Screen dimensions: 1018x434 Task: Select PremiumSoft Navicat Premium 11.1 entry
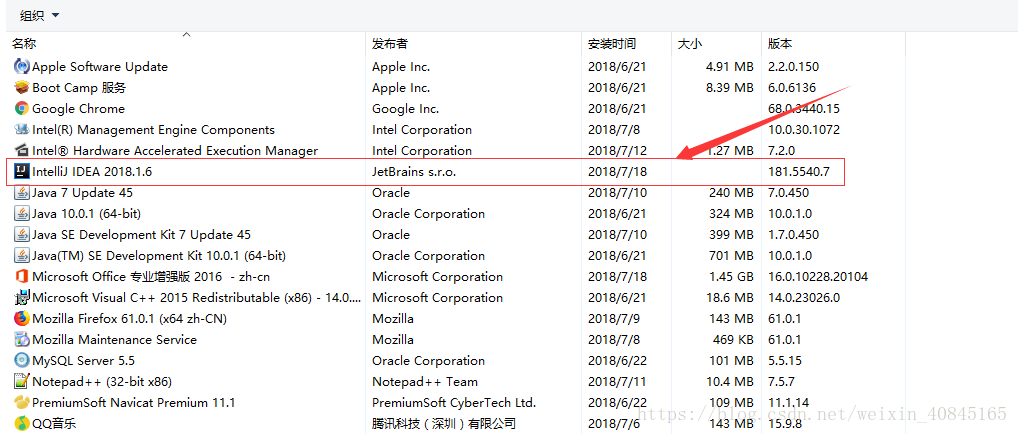pos(133,402)
